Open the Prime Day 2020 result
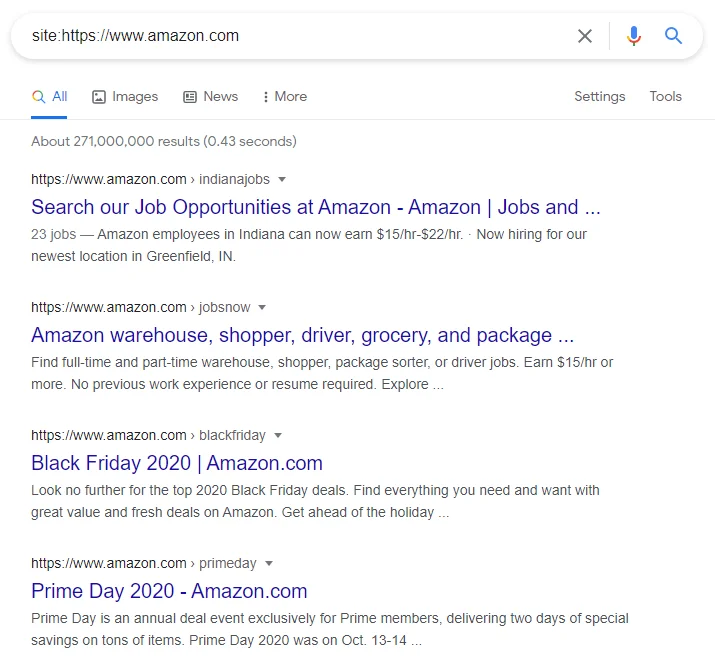715x659 pixels. click(x=169, y=591)
